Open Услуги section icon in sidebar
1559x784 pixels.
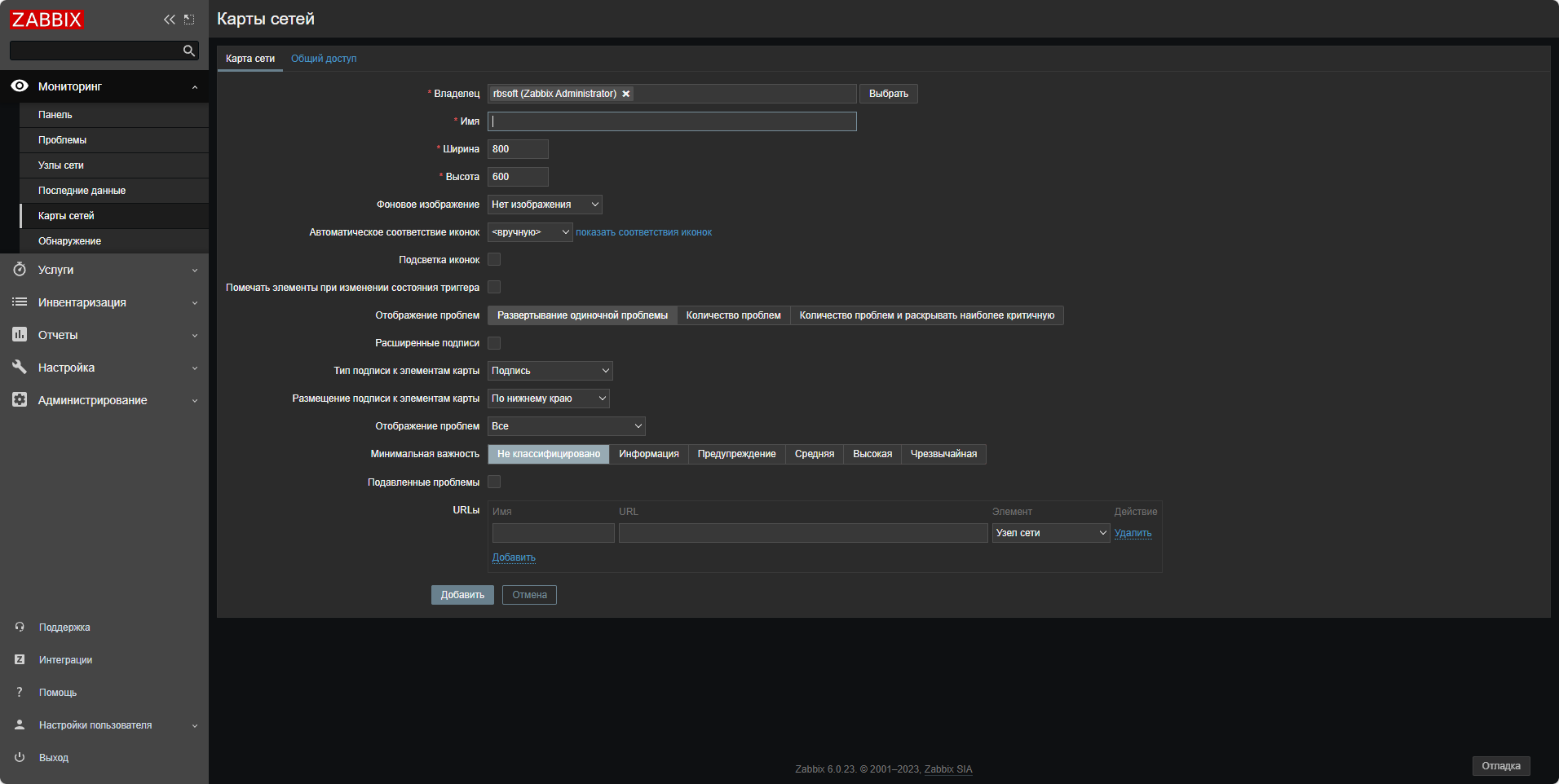(20, 270)
